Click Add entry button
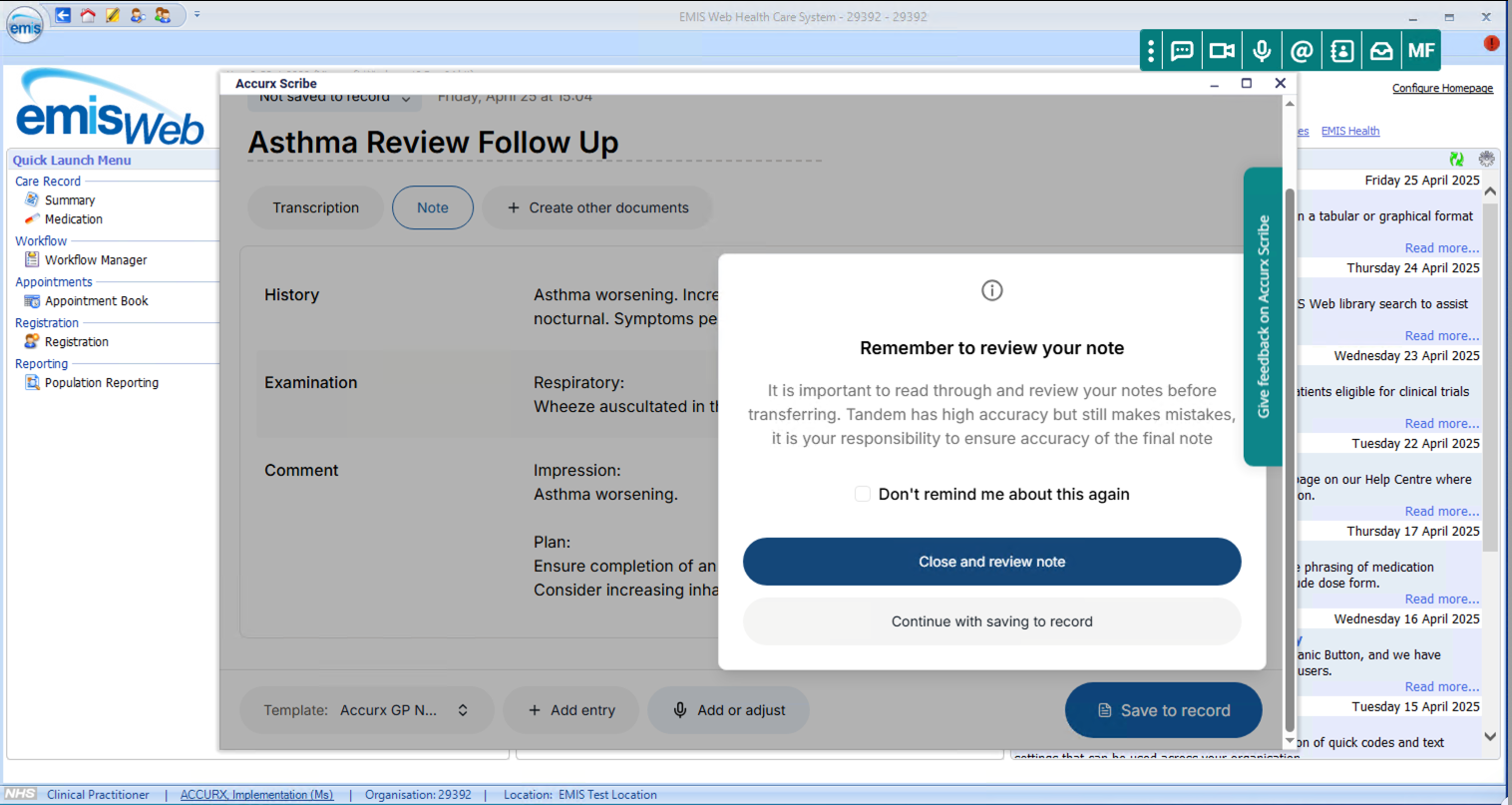The image size is (1512, 805). [x=570, y=710]
